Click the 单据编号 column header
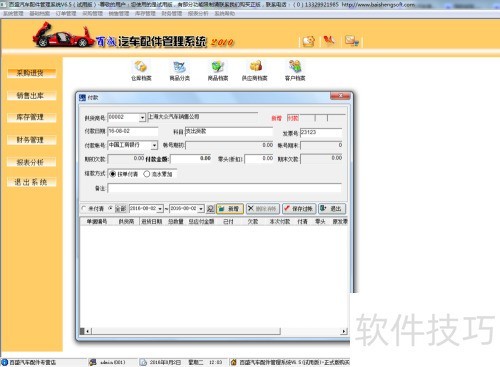Viewport: 500px width, 367px height. pyautogui.click(x=97, y=221)
